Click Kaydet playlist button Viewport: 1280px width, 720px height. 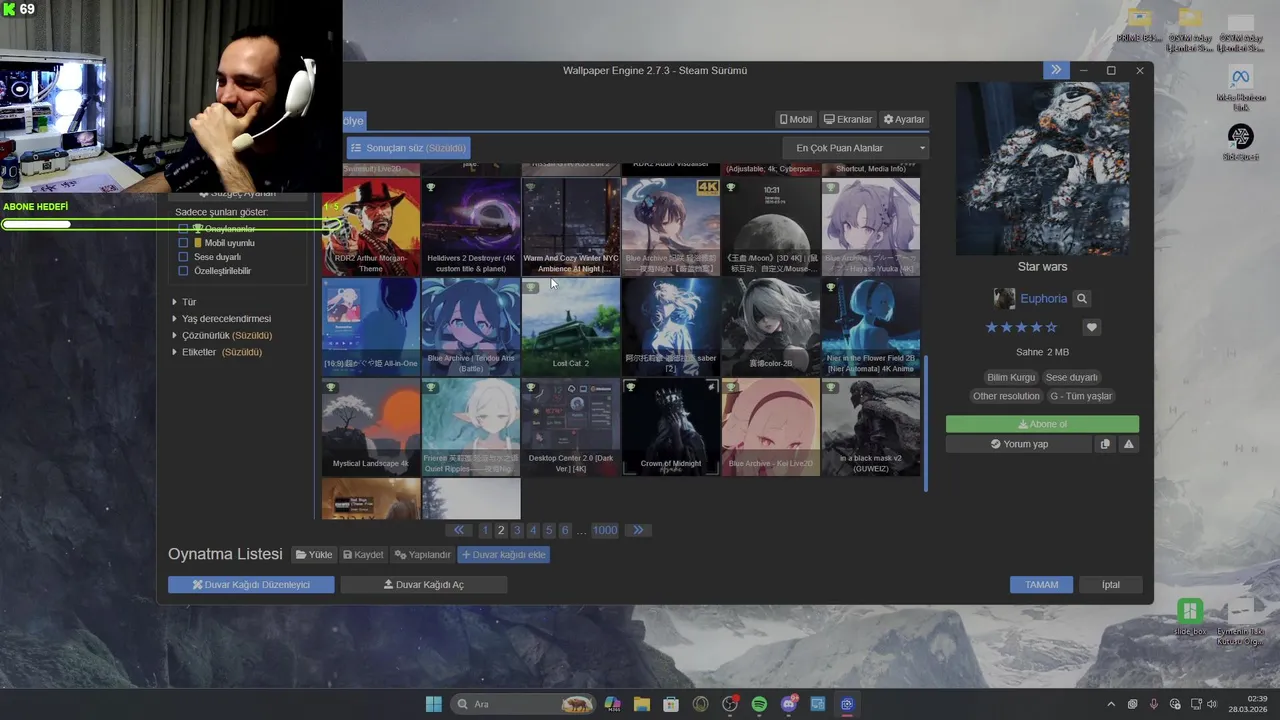363,554
